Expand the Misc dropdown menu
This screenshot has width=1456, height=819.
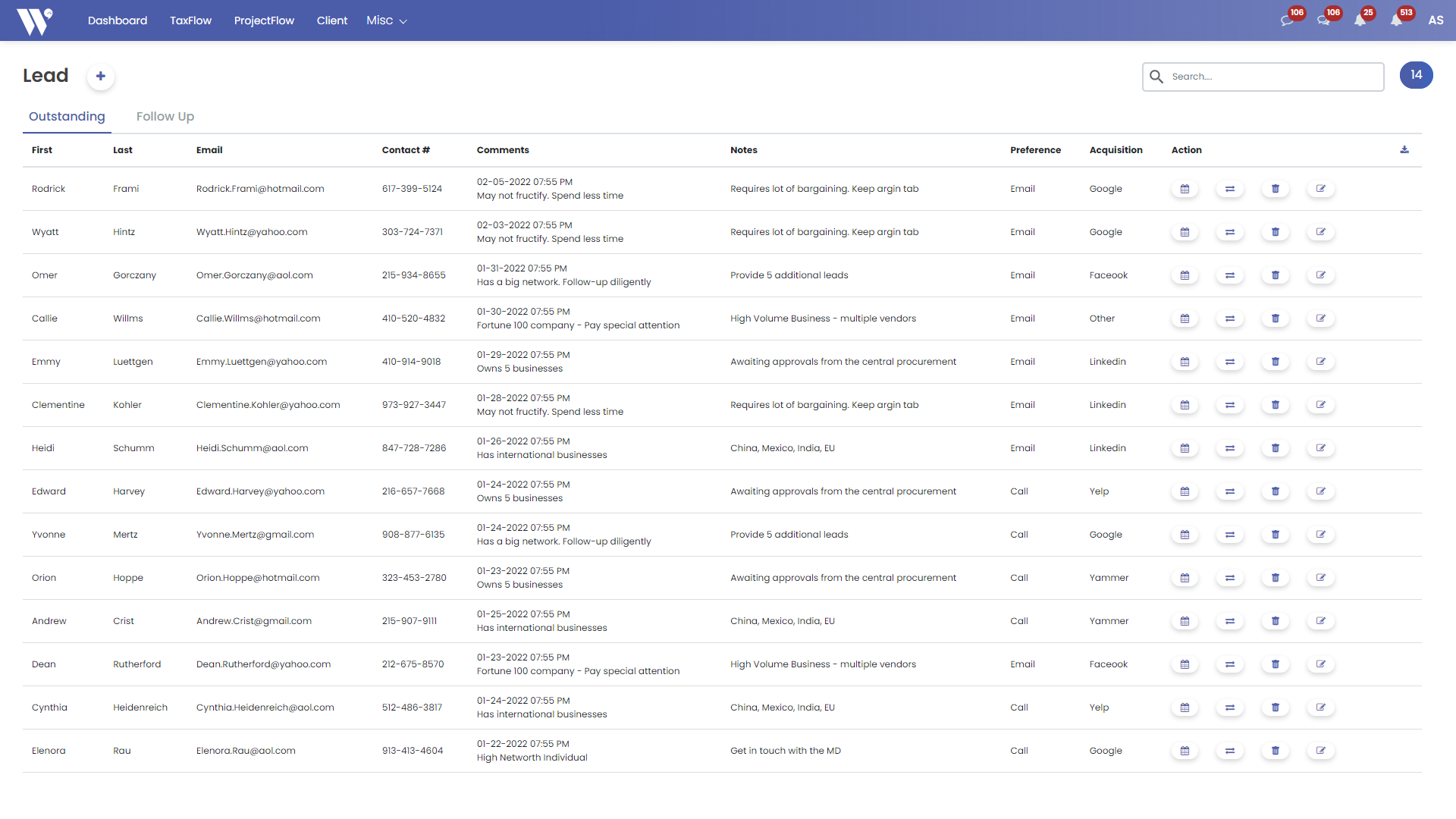[x=387, y=20]
